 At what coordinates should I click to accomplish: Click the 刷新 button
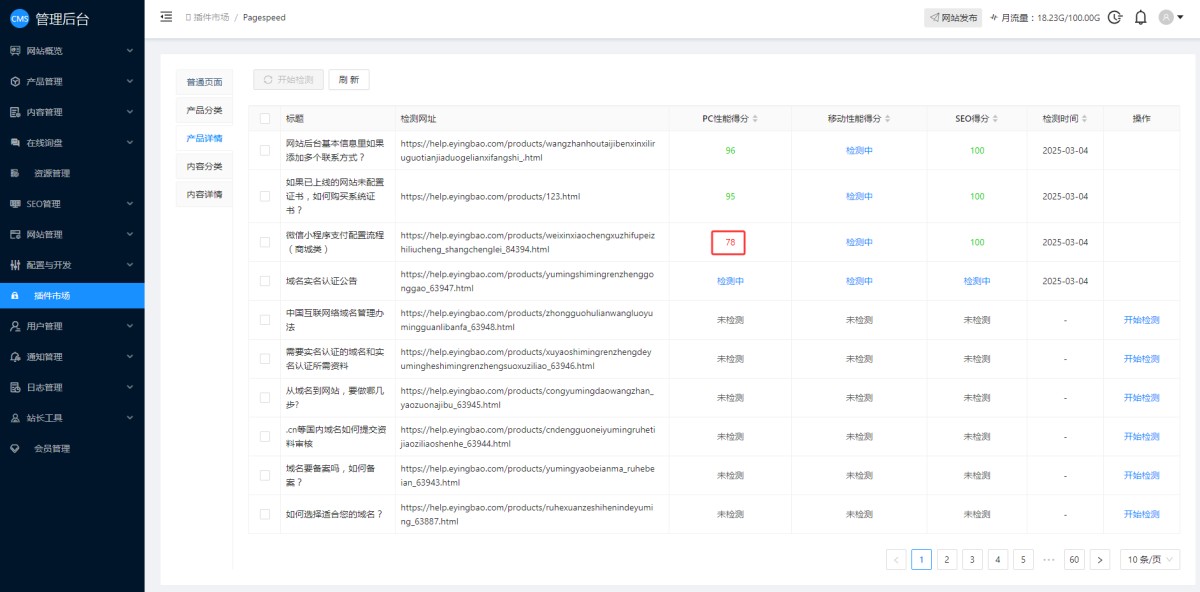(349, 79)
